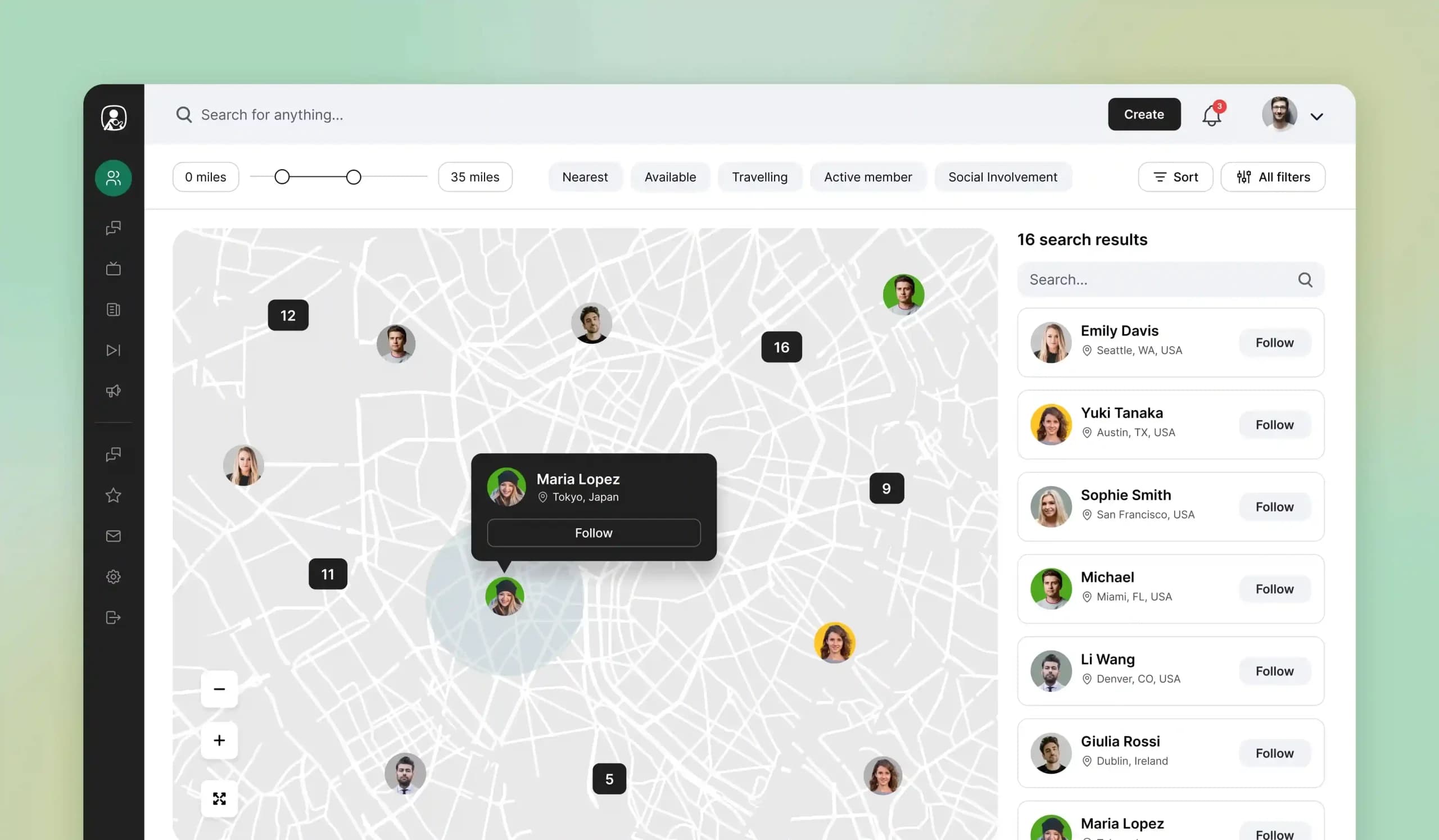
Task: Expand the user account dropdown chevron
Action: click(1317, 116)
